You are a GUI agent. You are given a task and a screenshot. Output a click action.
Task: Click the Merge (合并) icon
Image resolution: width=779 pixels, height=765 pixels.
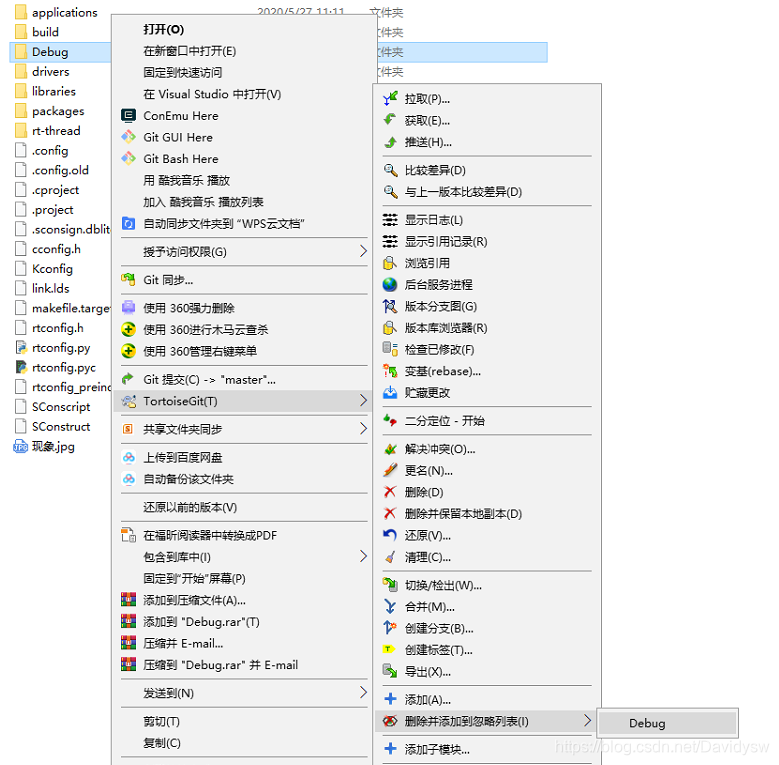[x=390, y=607]
